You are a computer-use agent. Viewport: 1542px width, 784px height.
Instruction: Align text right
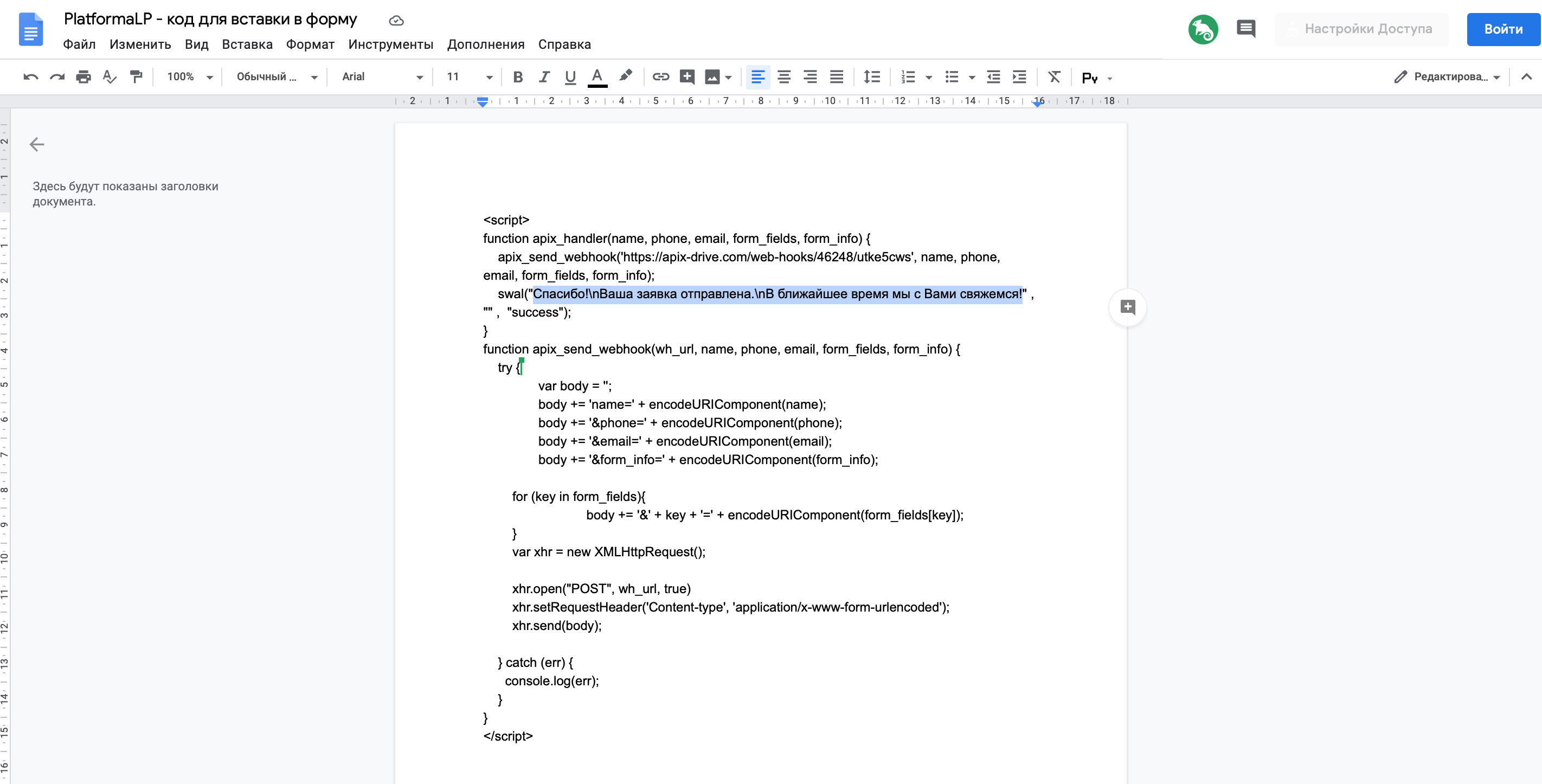tap(810, 76)
